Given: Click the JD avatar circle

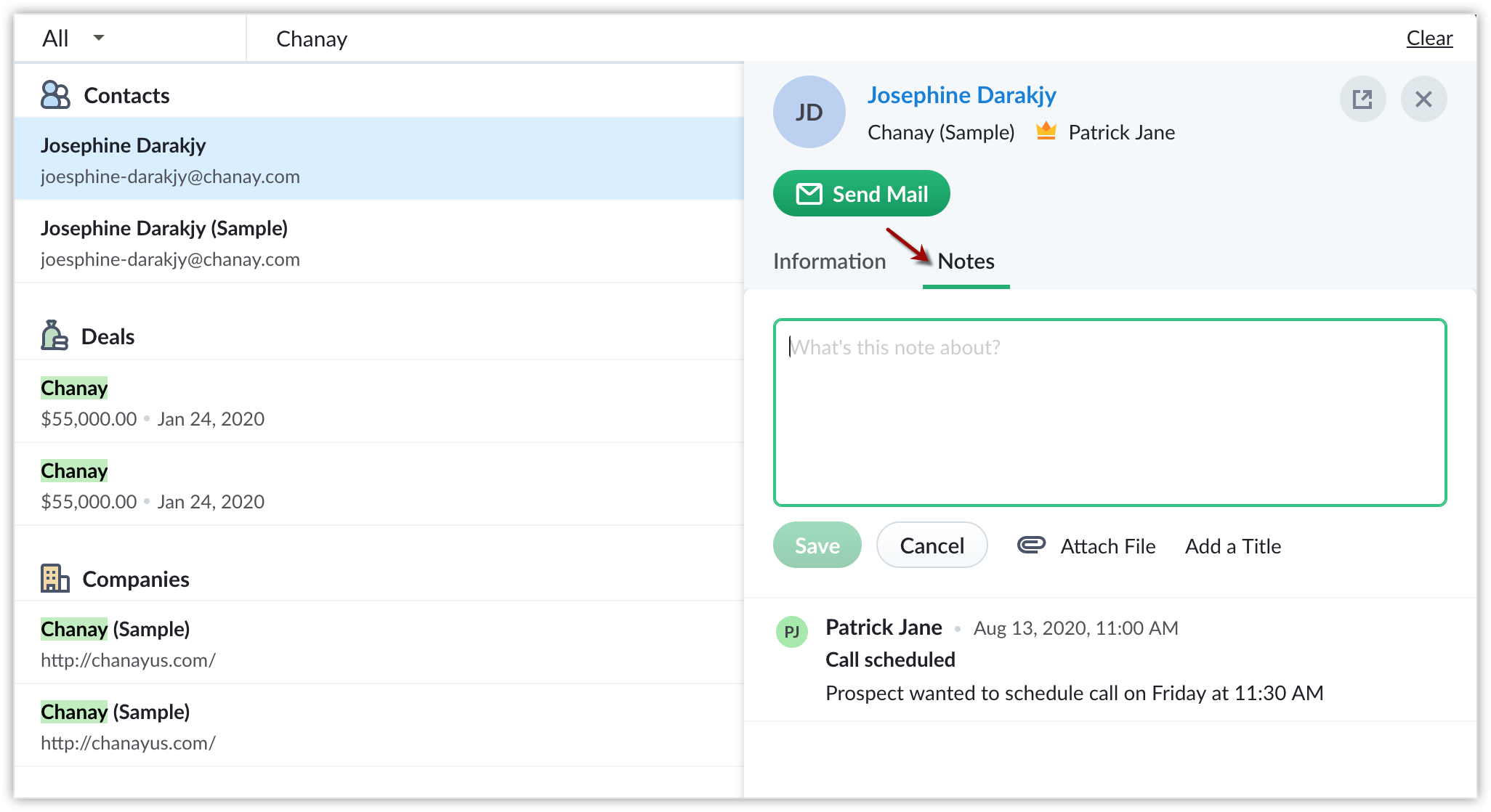Looking at the screenshot, I should (x=809, y=113).
